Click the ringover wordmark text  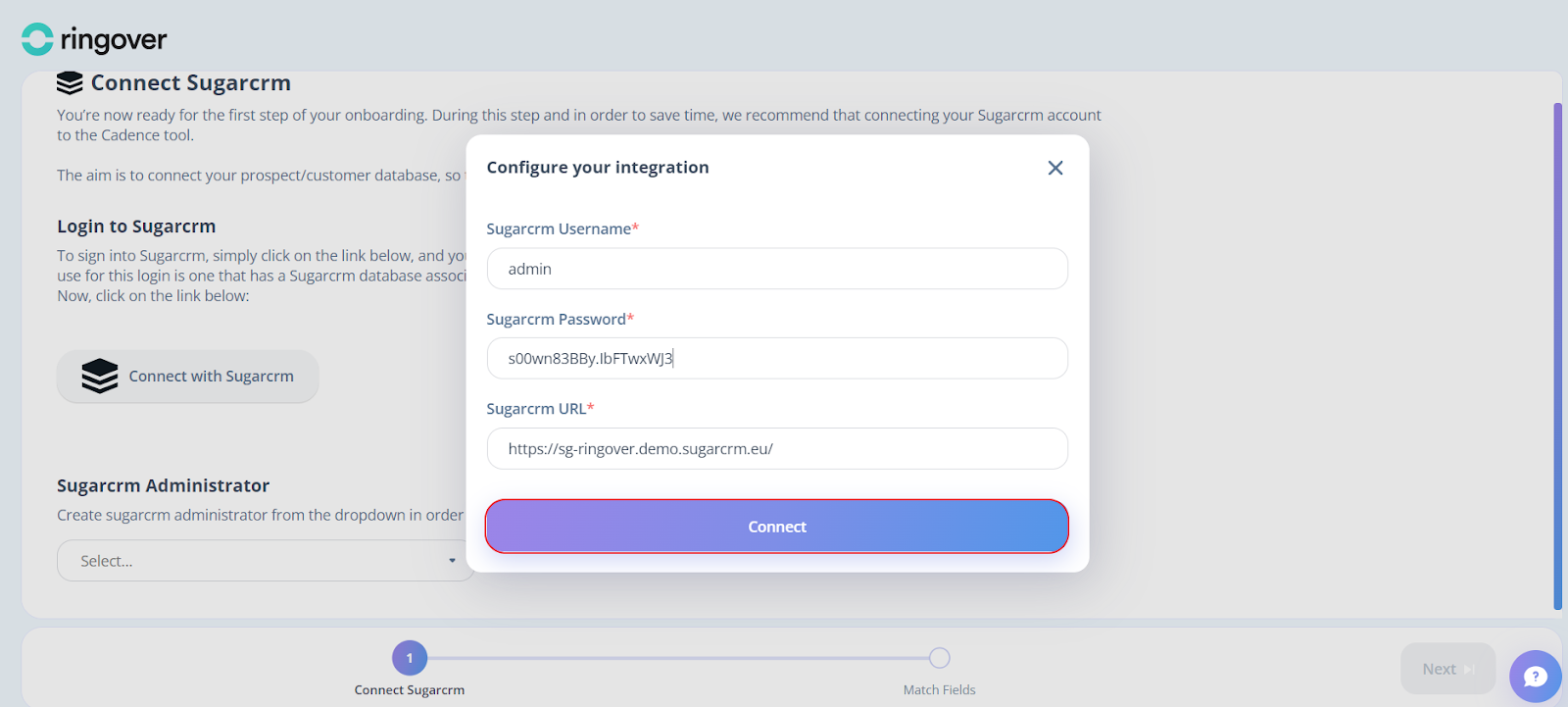click(x=114, y=40)
